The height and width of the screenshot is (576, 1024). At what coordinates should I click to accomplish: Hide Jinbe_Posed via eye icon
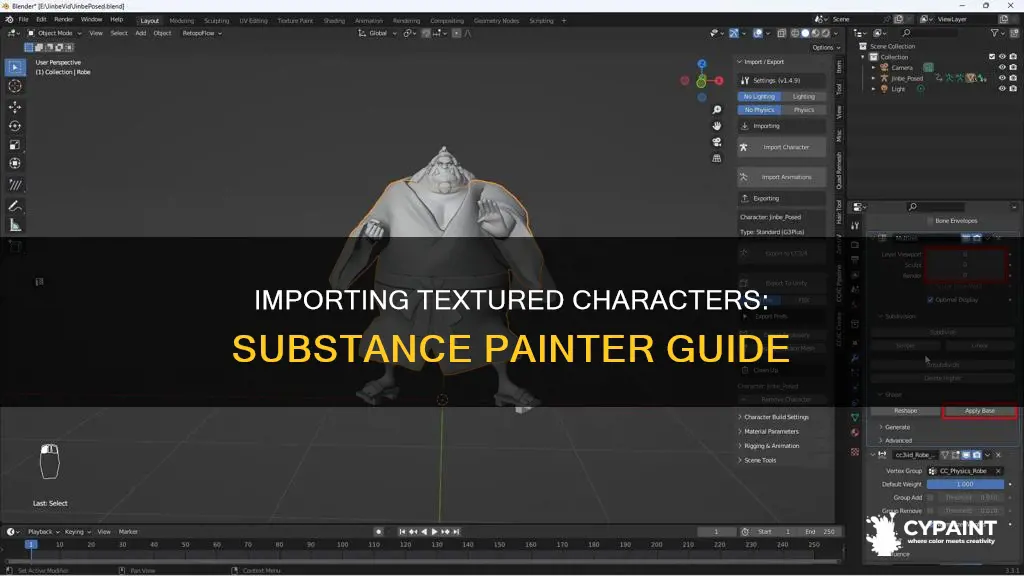click(x=1002, y=78)
